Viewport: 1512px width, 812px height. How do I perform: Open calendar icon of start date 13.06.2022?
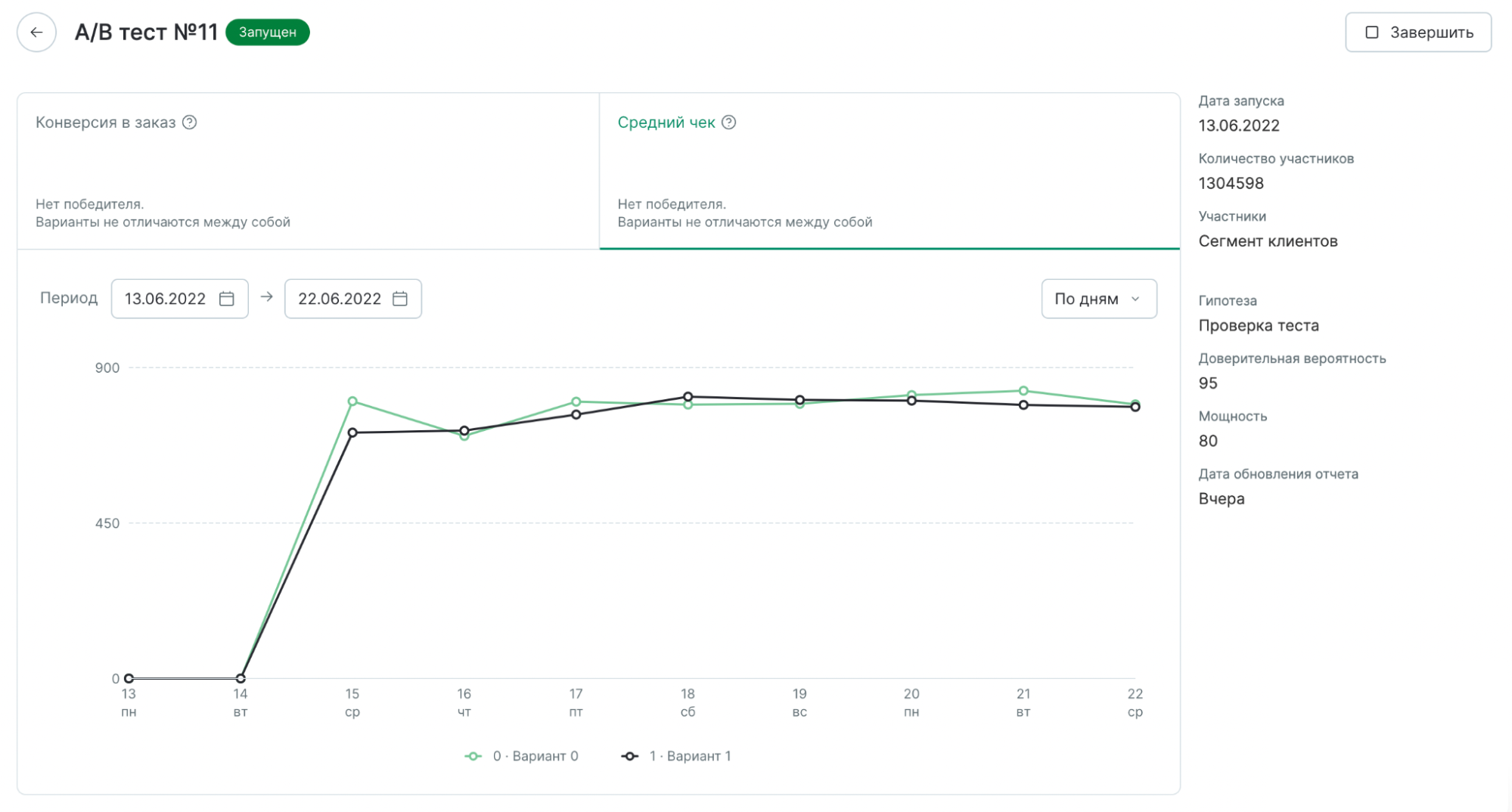click(226, 299)
